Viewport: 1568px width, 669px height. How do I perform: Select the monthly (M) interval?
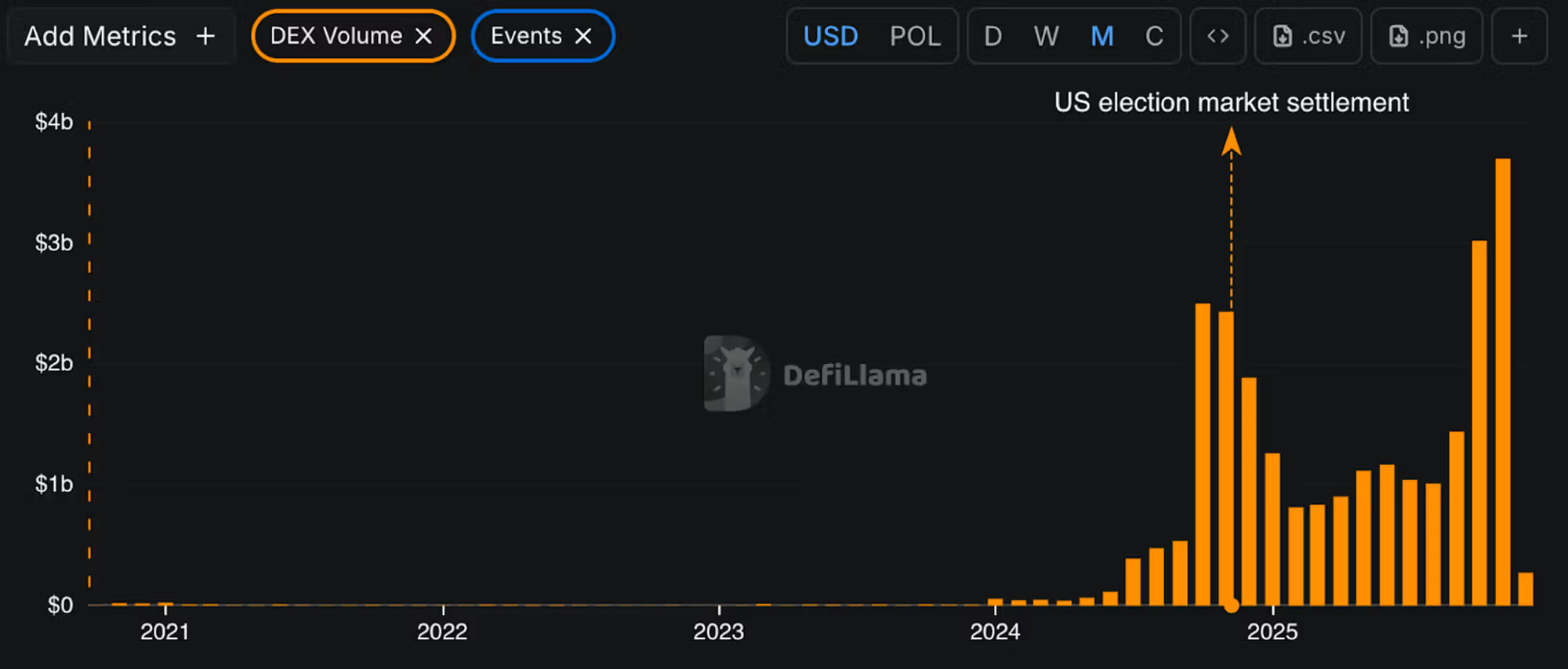pos(1102,36)
